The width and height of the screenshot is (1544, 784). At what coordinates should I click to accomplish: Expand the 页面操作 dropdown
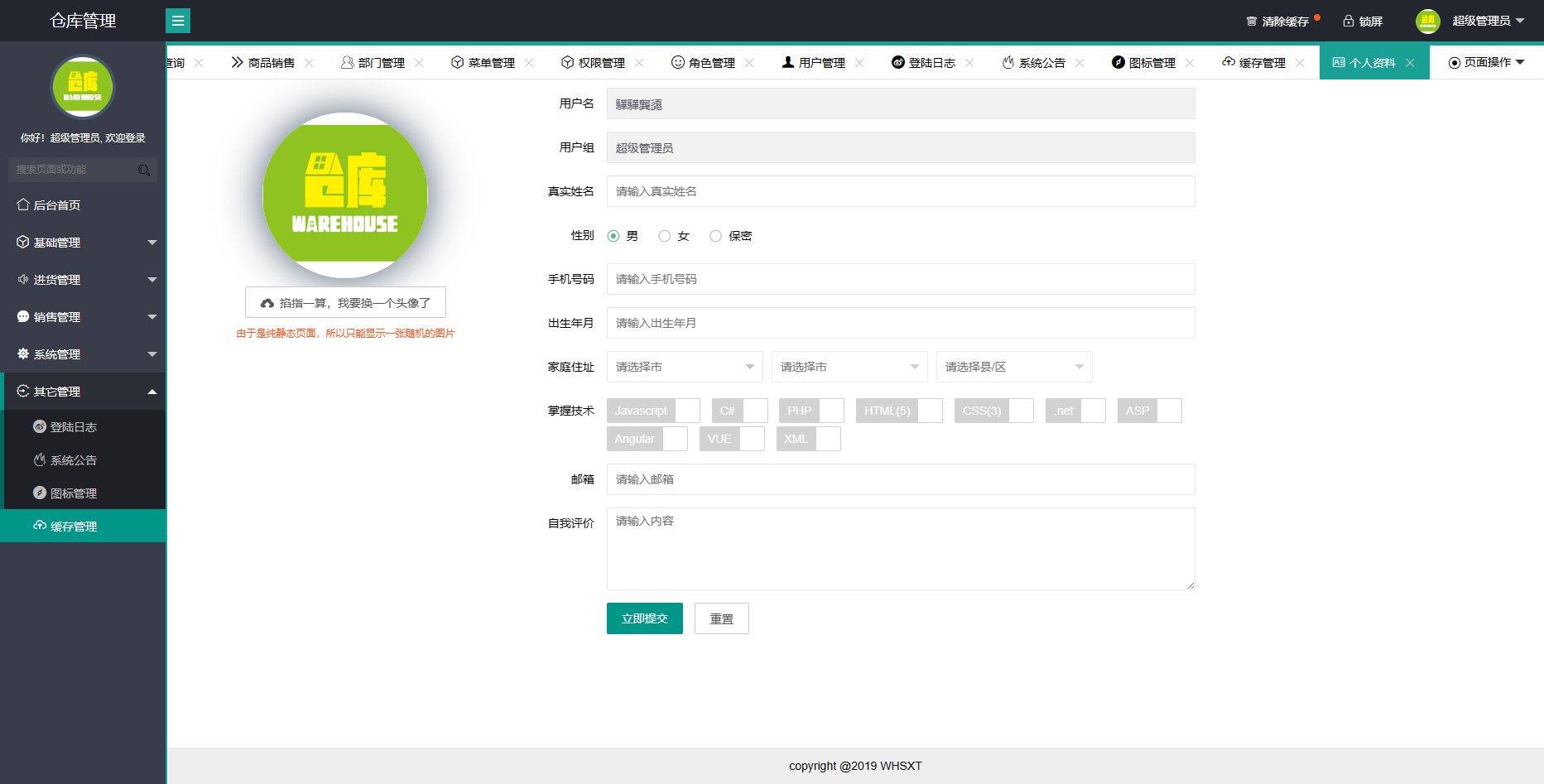pyautogui.click(x=1486, y=63)
